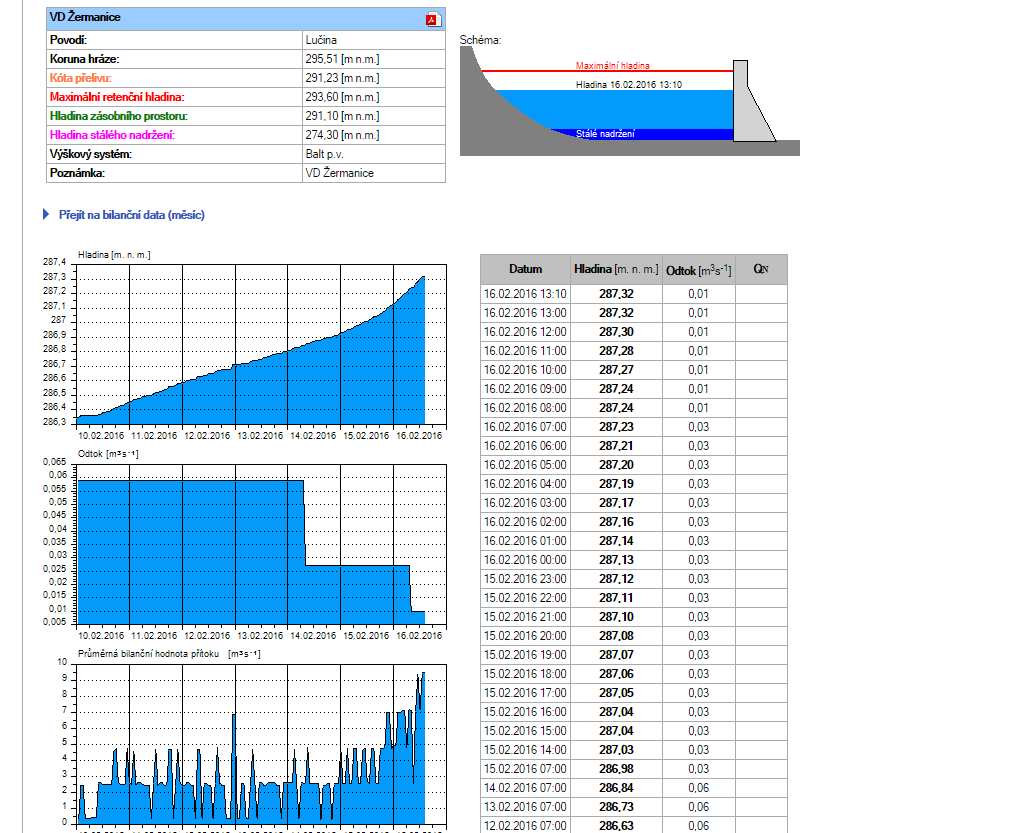Click the Odtok outflow chart
This screenshot has height=833, width=1018.
251,545
